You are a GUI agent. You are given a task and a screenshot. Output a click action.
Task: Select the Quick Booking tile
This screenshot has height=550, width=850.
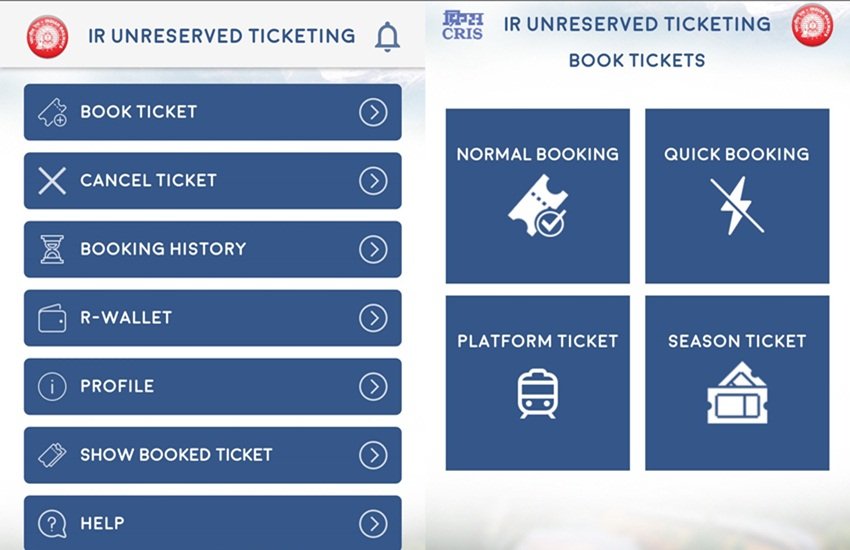tap(737, 196)
